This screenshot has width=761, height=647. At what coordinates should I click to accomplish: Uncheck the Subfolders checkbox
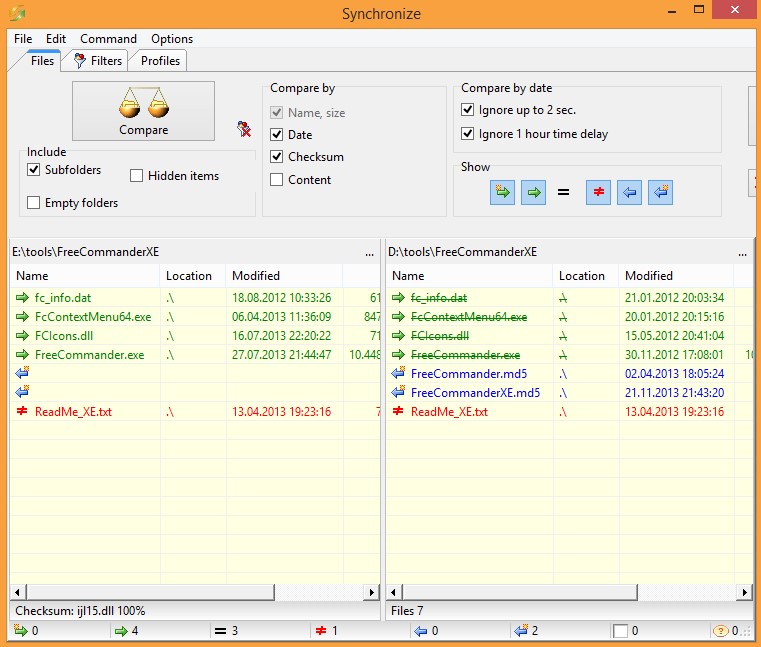coord(34,170)
